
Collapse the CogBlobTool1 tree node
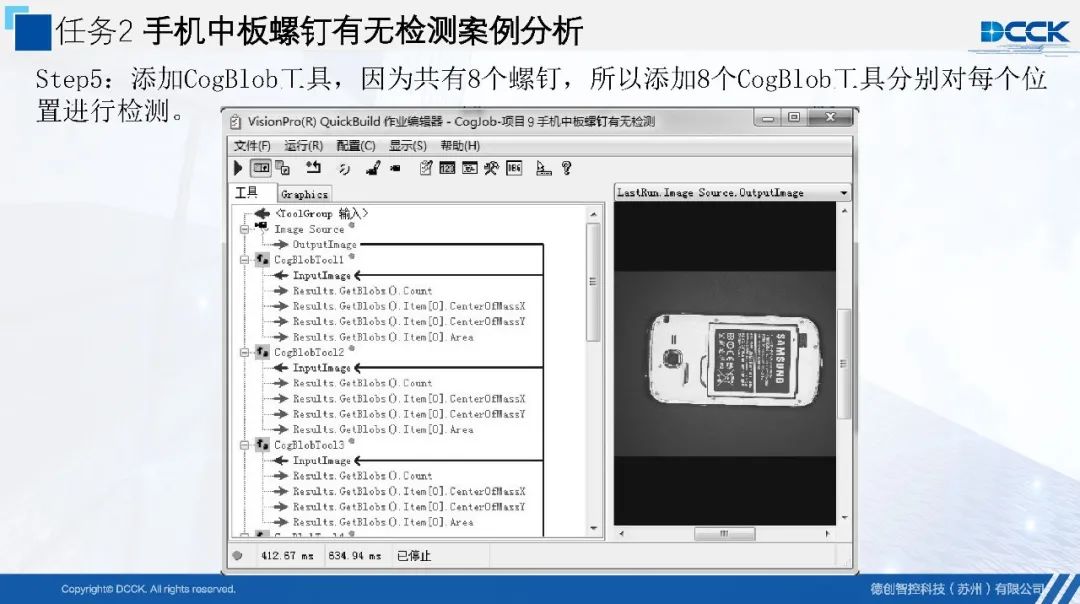pos(244,260)
